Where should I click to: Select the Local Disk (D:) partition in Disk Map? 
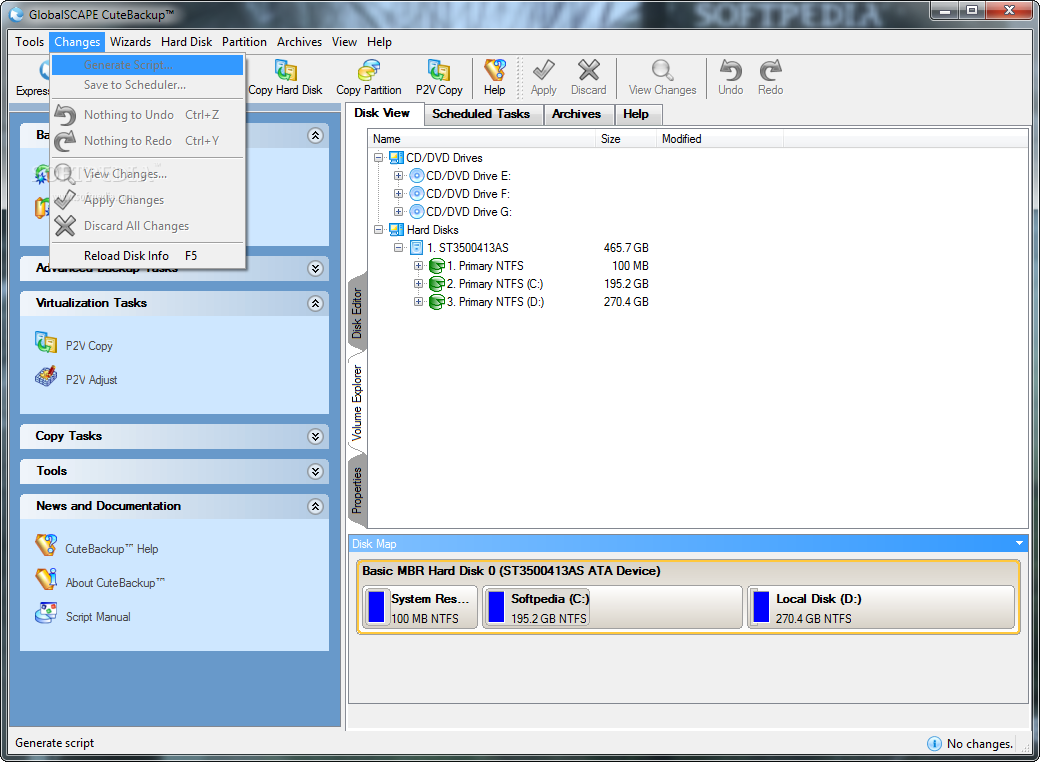881,607
